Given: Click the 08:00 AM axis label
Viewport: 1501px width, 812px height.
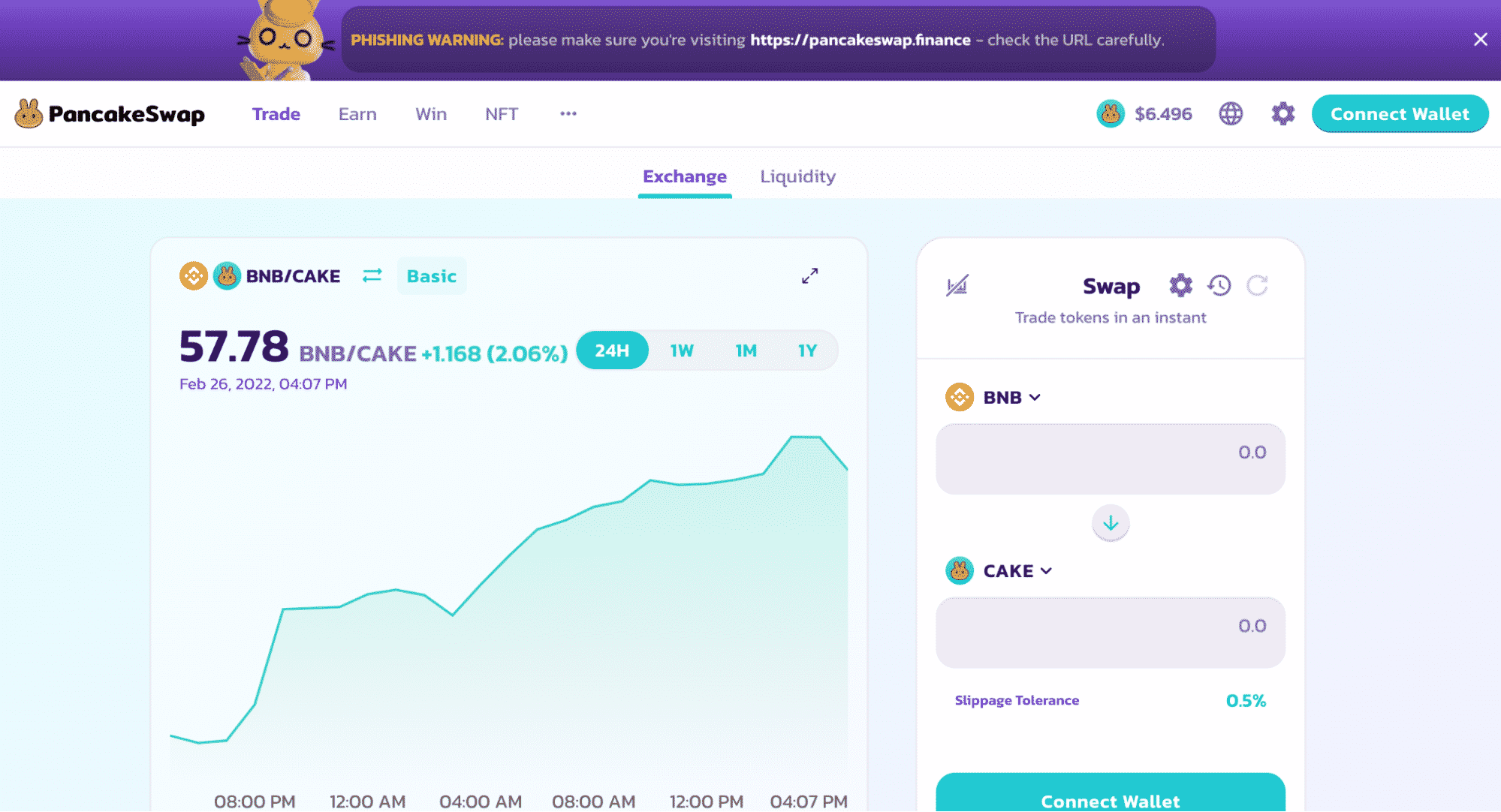Looking at the screenshot, I should (593, 801).
